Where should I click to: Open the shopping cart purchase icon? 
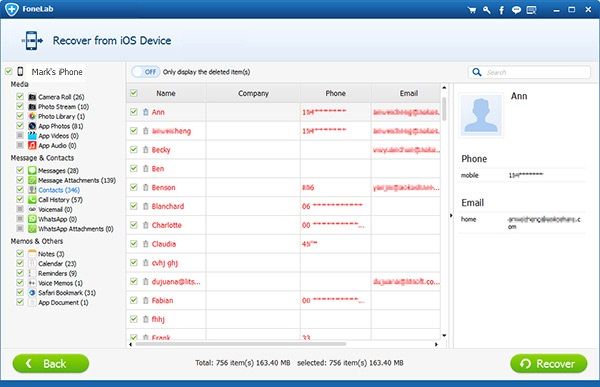(472, 10)
